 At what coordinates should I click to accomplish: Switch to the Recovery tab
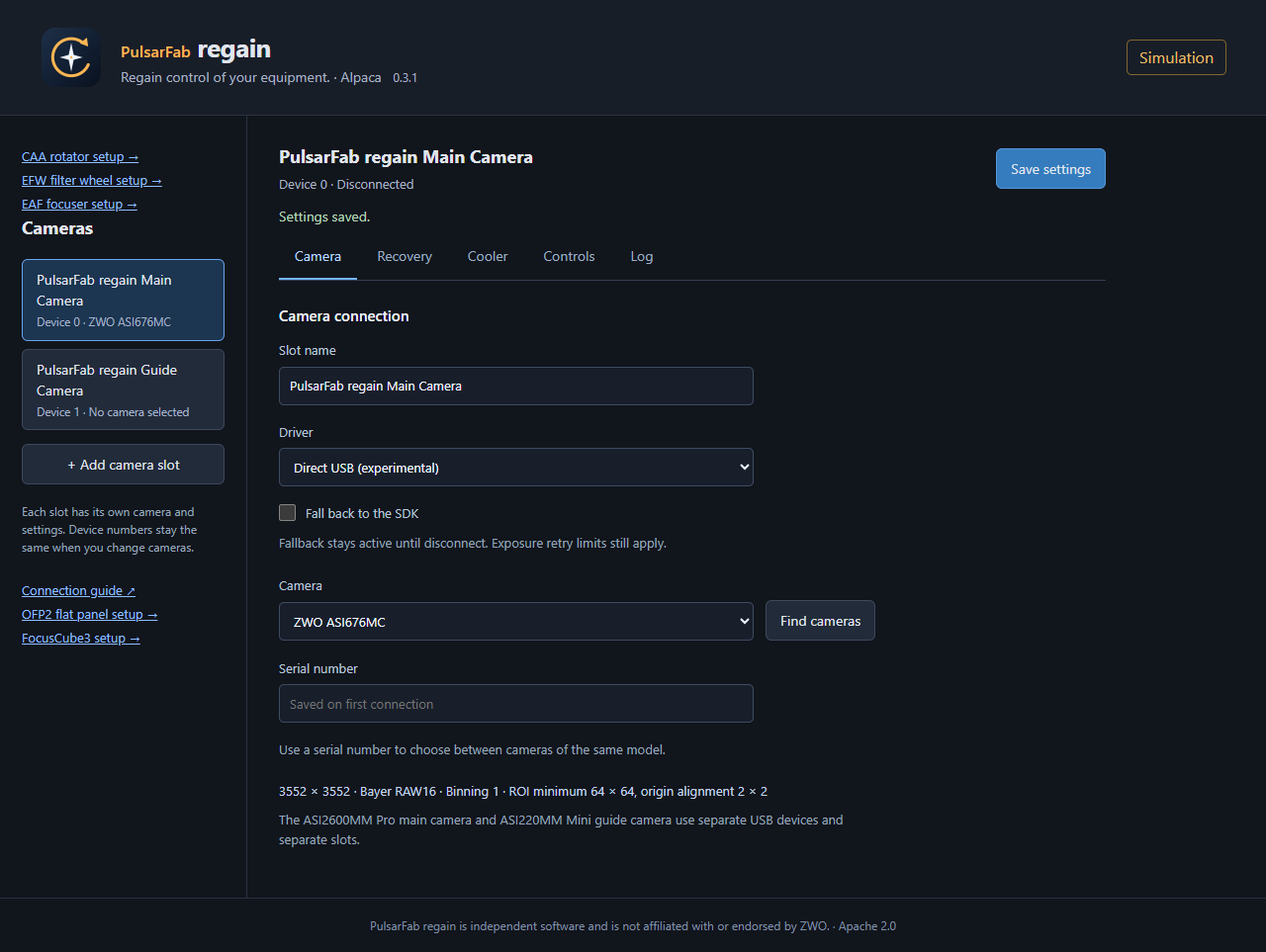coord(405,256)
